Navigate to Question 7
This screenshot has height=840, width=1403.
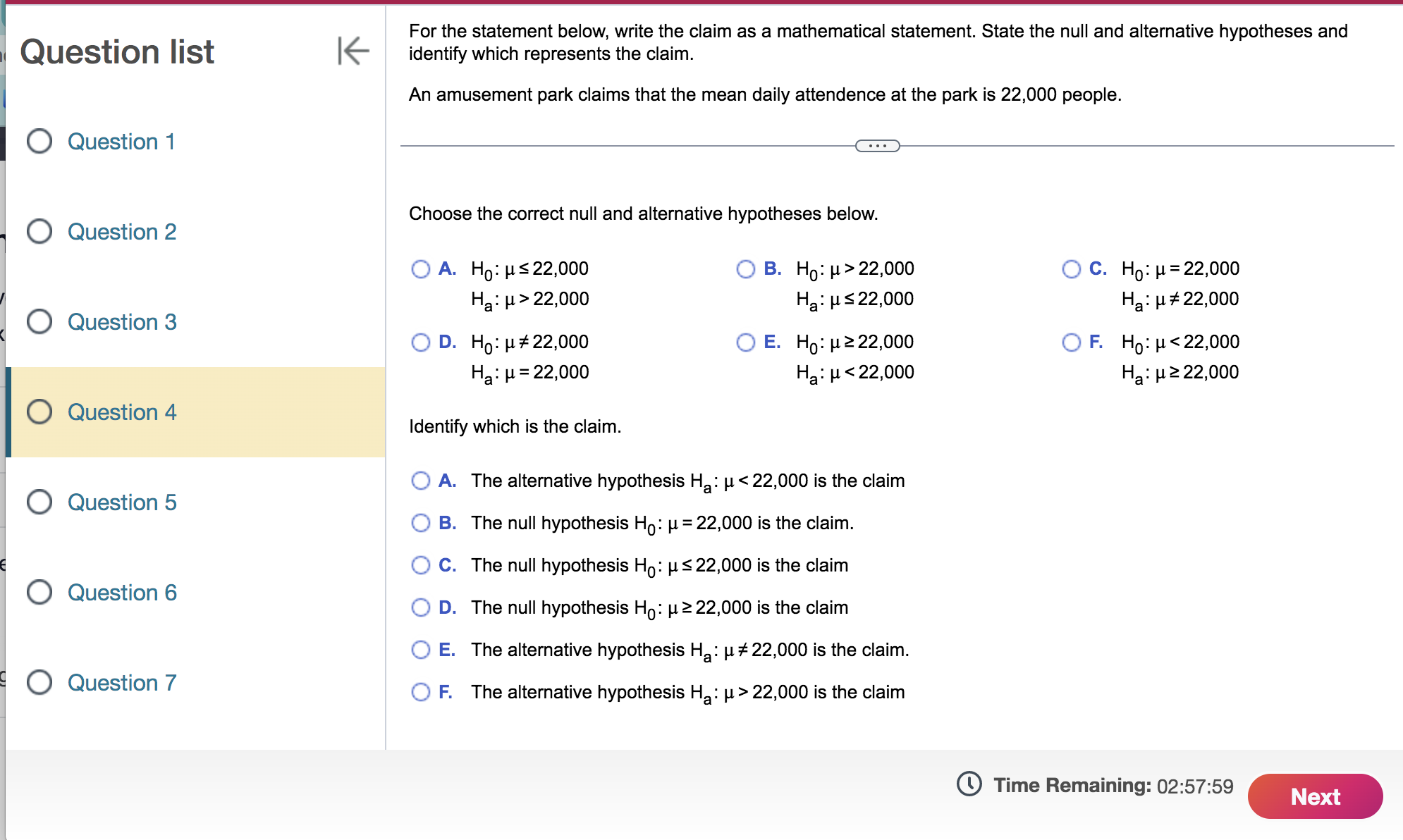pos(121,683)
